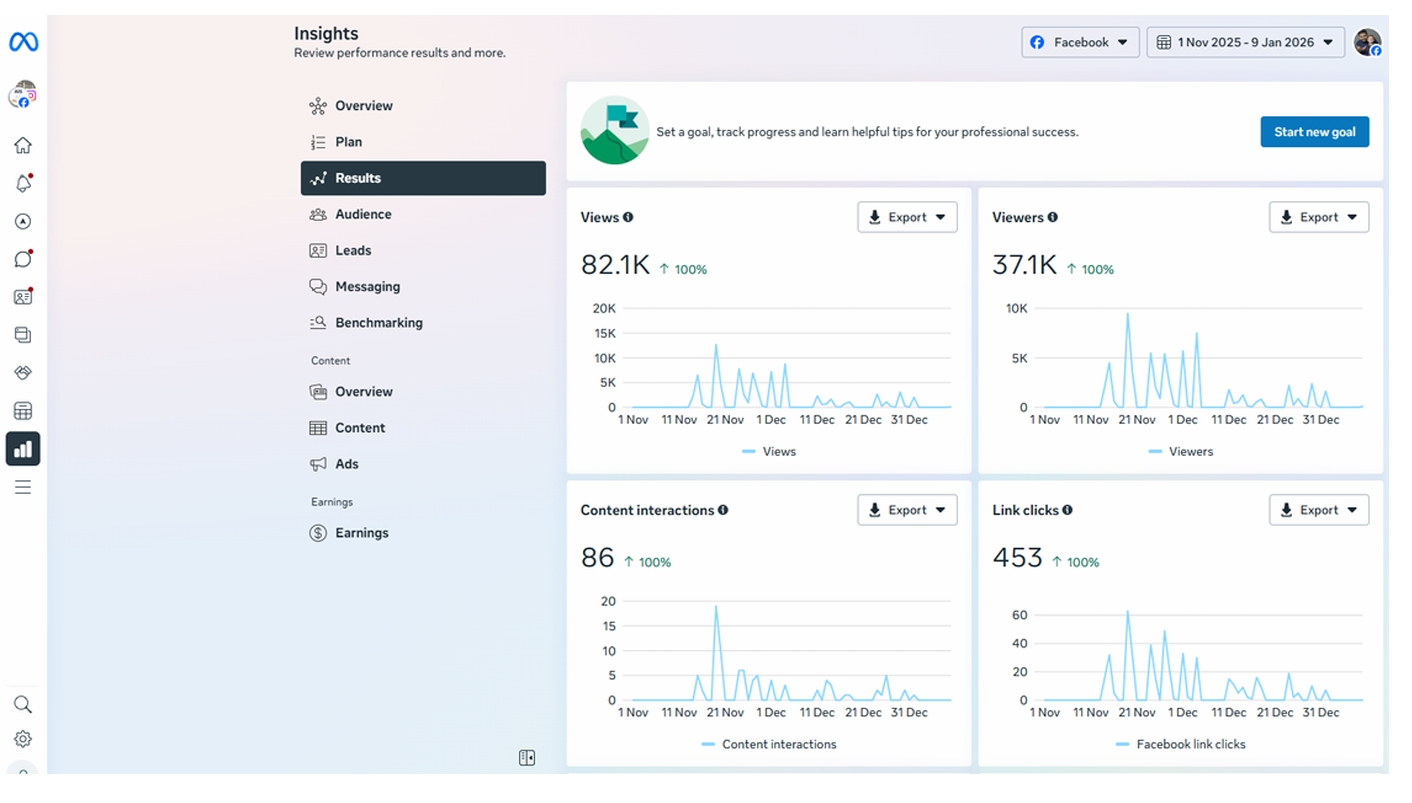Click the Start new goal button
This screenshot has width=1412, height=803.
(x=1314, y=132)
